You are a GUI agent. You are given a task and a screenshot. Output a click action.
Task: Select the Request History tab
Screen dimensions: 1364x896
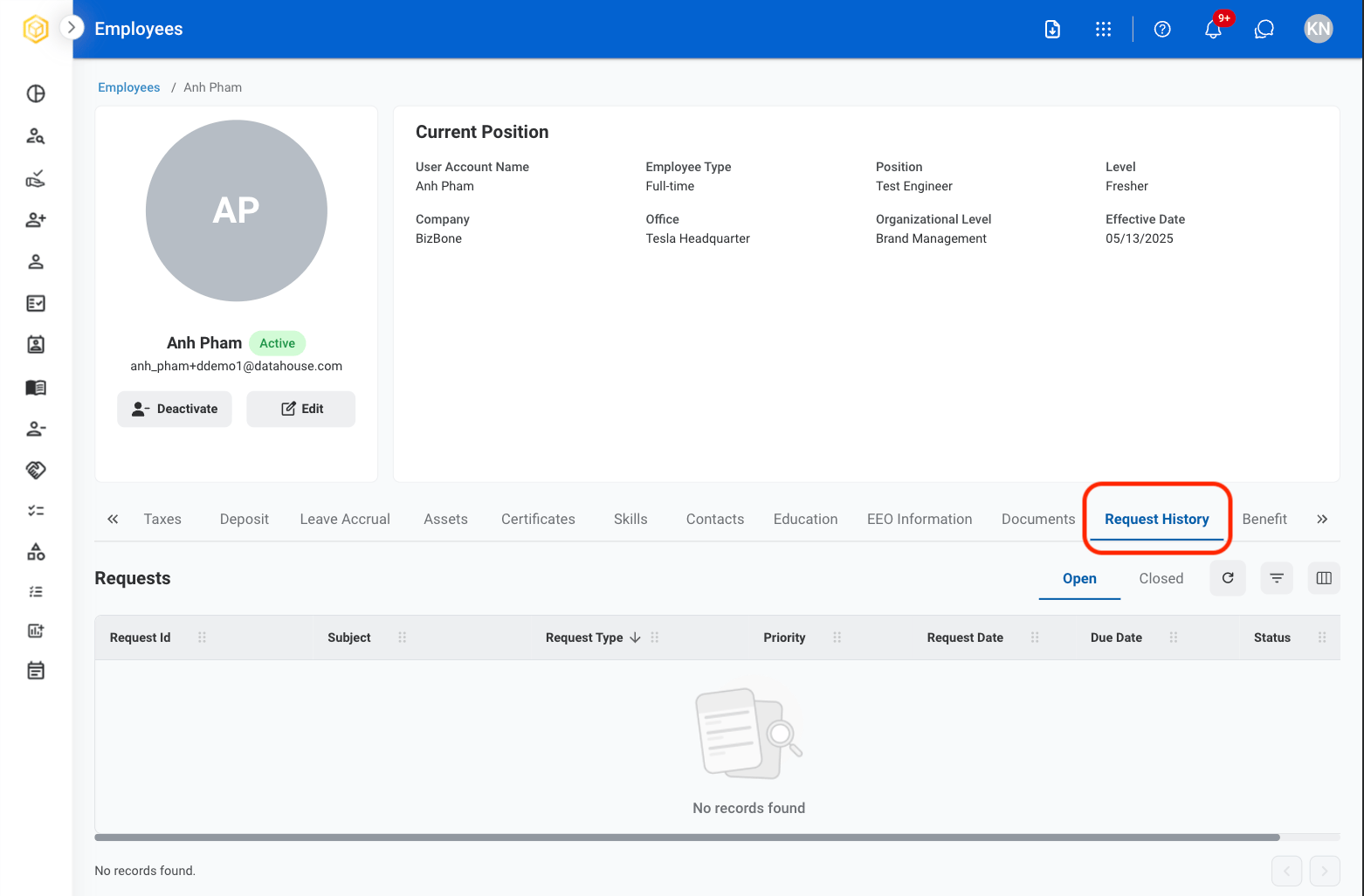click(x=1157, y=519)
